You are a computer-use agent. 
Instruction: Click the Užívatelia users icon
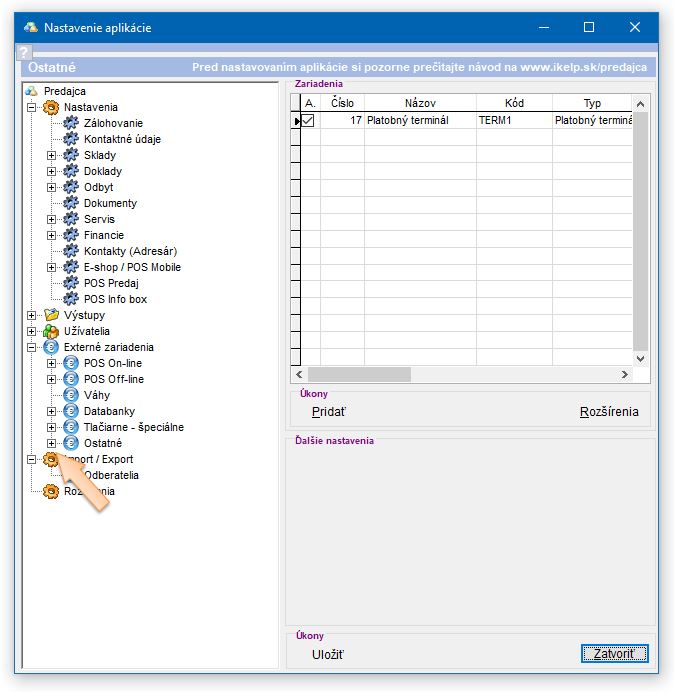[51, 331]
